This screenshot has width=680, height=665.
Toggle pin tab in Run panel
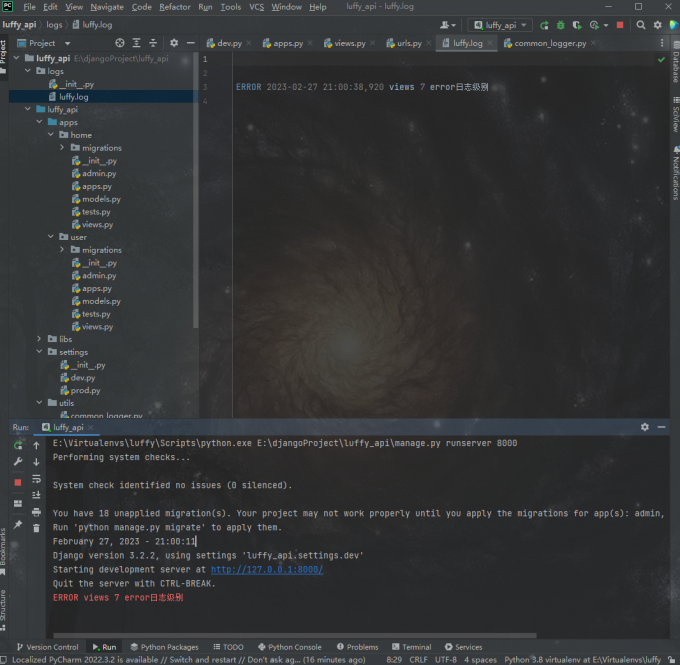click(x=18, y=524)
